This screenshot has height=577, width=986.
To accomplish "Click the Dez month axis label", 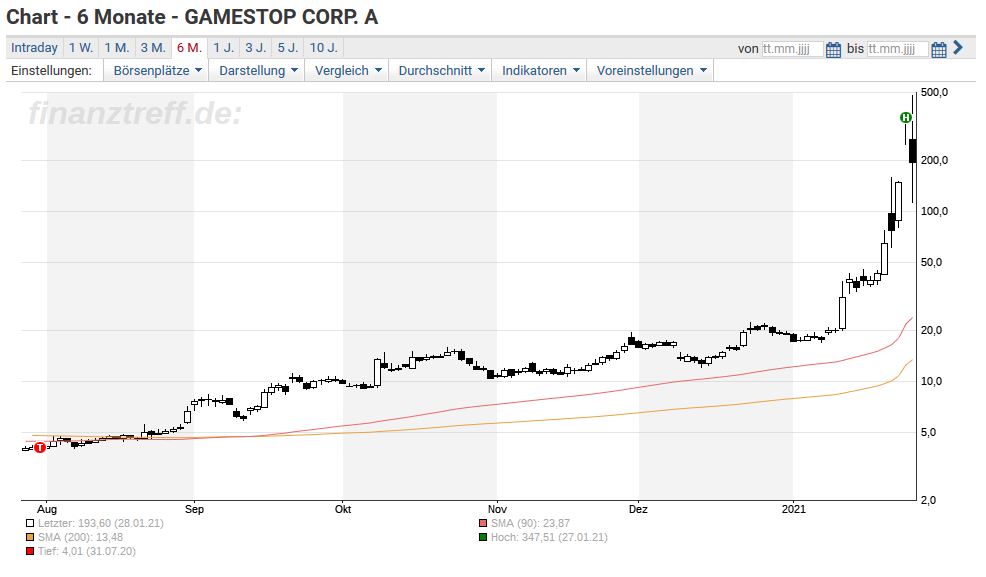I will [638, 509].
